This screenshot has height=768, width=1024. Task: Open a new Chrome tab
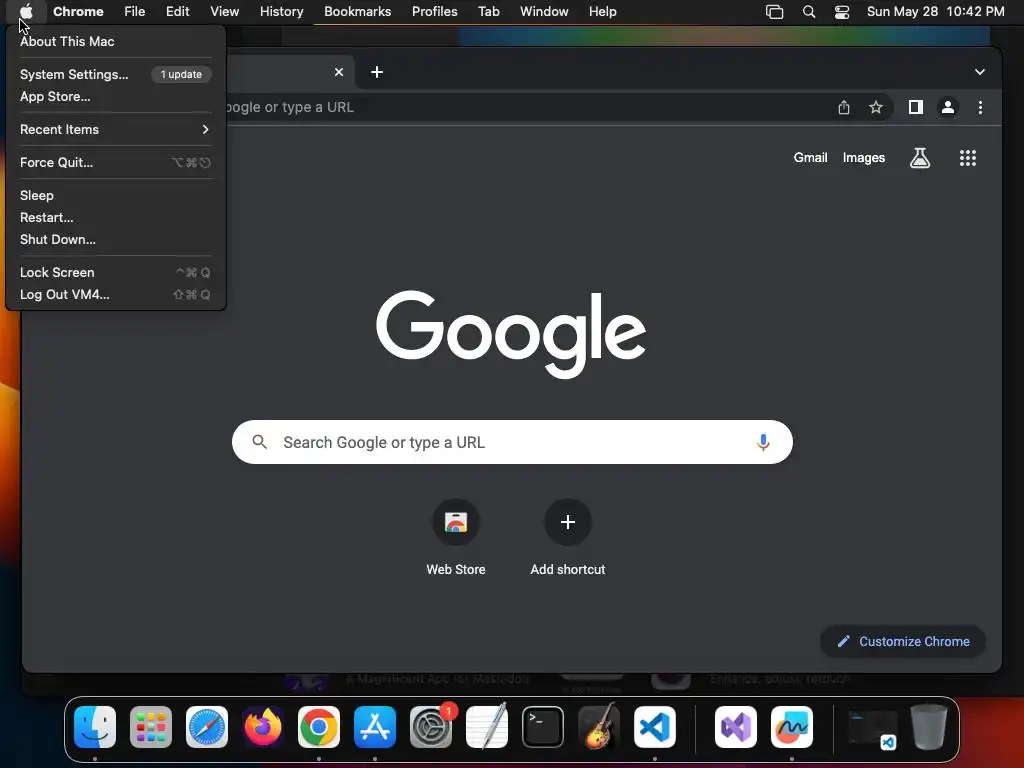[377, 72]
